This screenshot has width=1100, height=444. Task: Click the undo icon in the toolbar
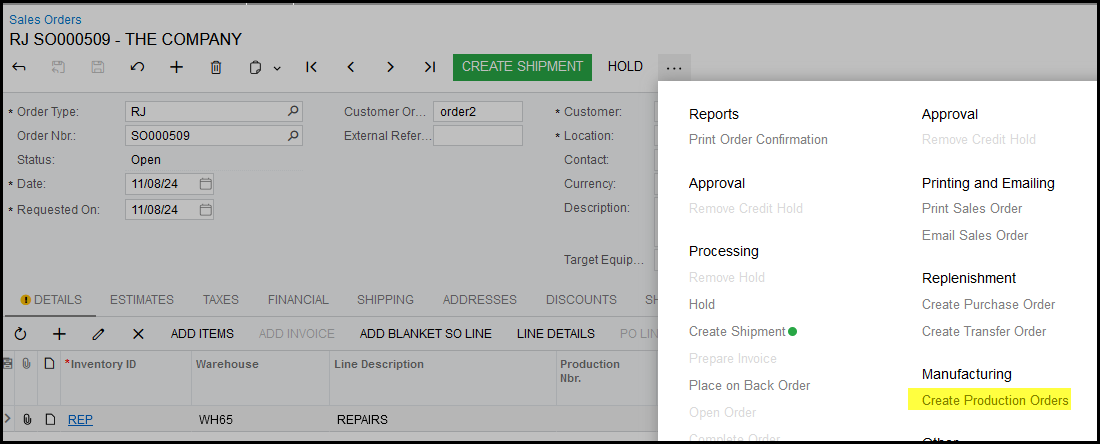pos(137,67)
